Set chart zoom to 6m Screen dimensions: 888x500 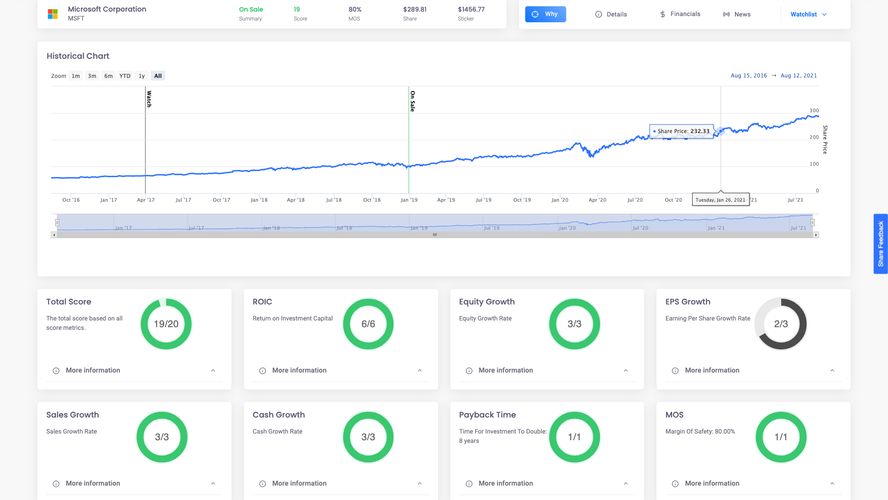(108, 76)
